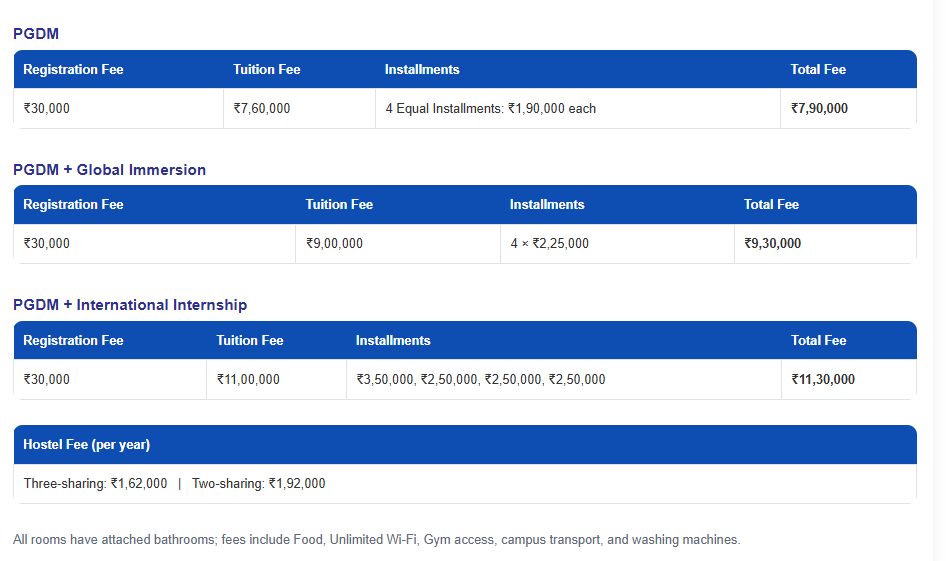
Task: Click the PGDM + Global Immersion heading
Action: click(109, 170)
